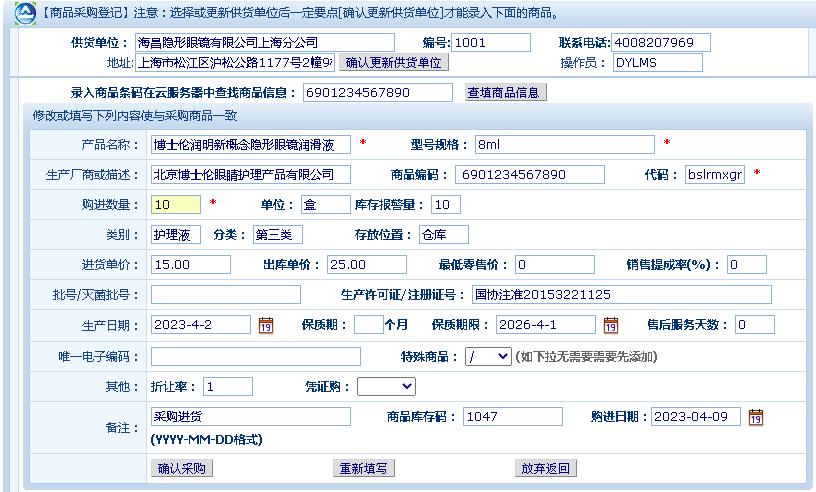
Task: Focus the 商品编码 input field
Action: tap(530, 174)
